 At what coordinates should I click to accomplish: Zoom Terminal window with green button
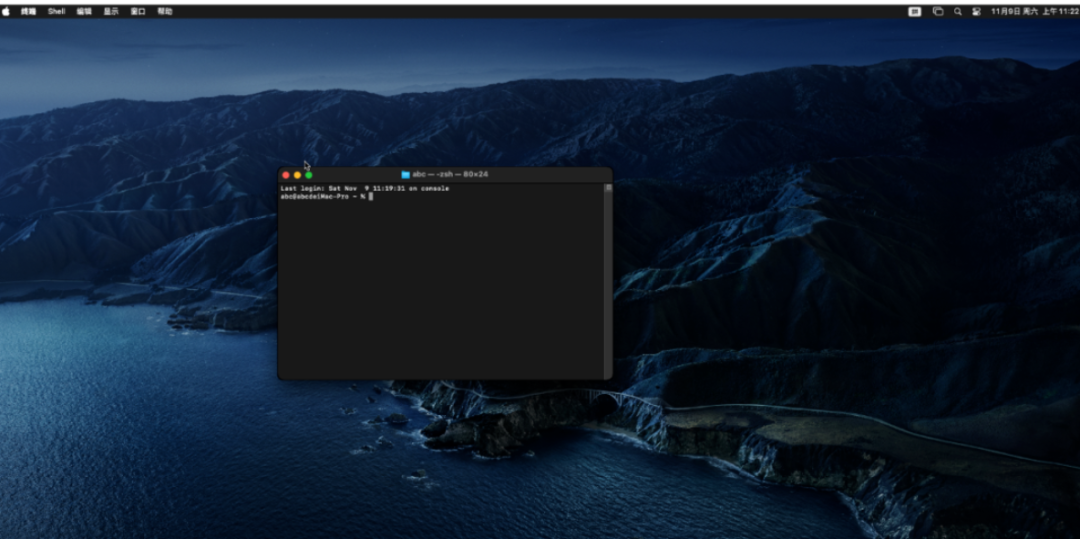(309, 175)
